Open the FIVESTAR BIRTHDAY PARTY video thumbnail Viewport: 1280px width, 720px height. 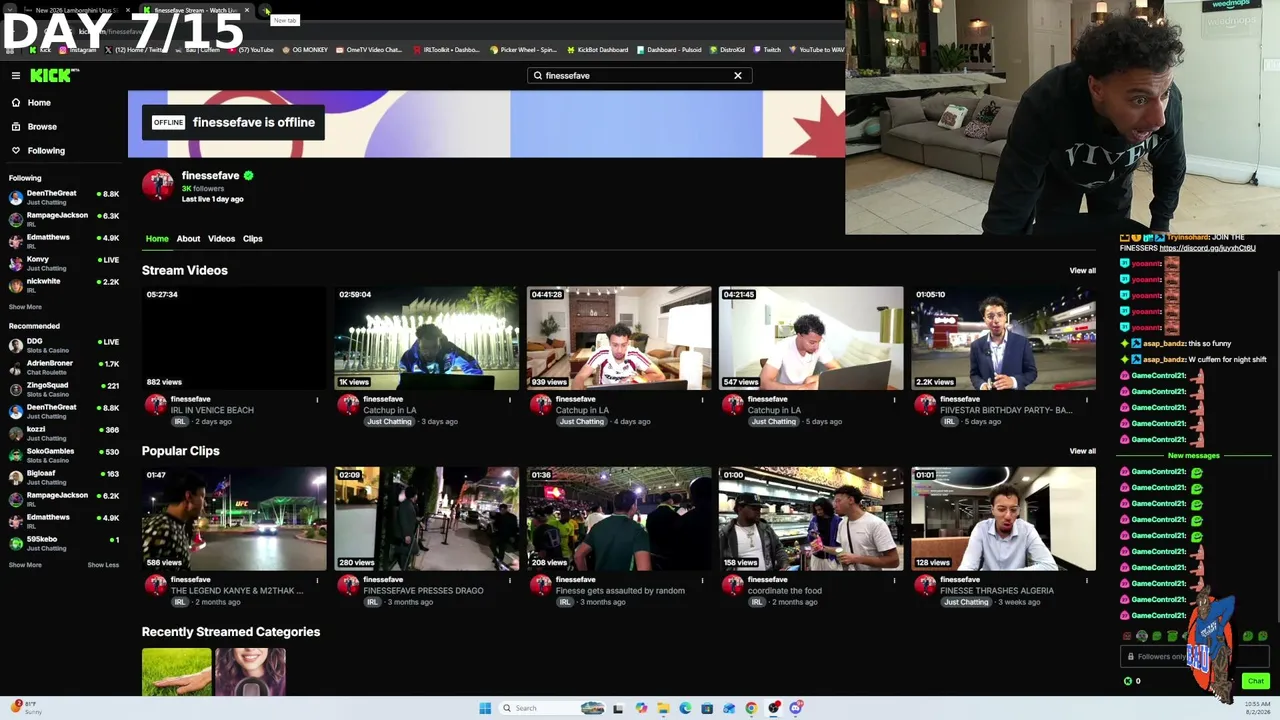(1003, 338)
